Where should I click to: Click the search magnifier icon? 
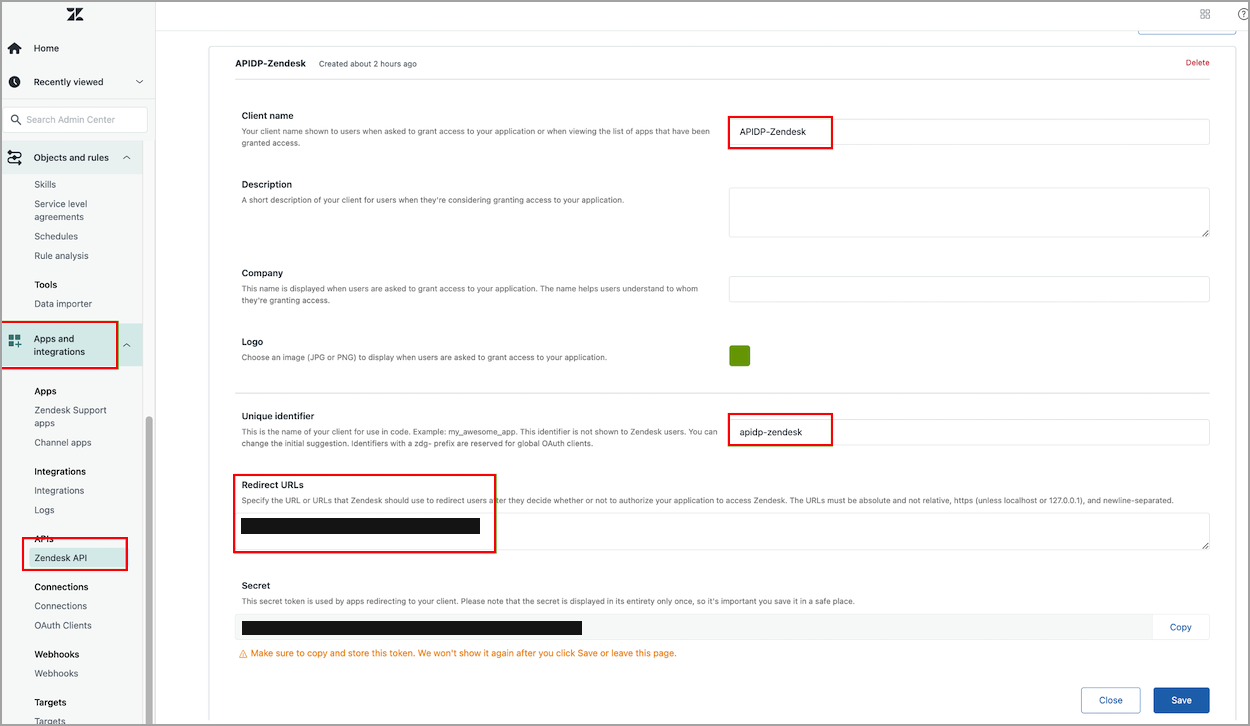pos(16,120)
